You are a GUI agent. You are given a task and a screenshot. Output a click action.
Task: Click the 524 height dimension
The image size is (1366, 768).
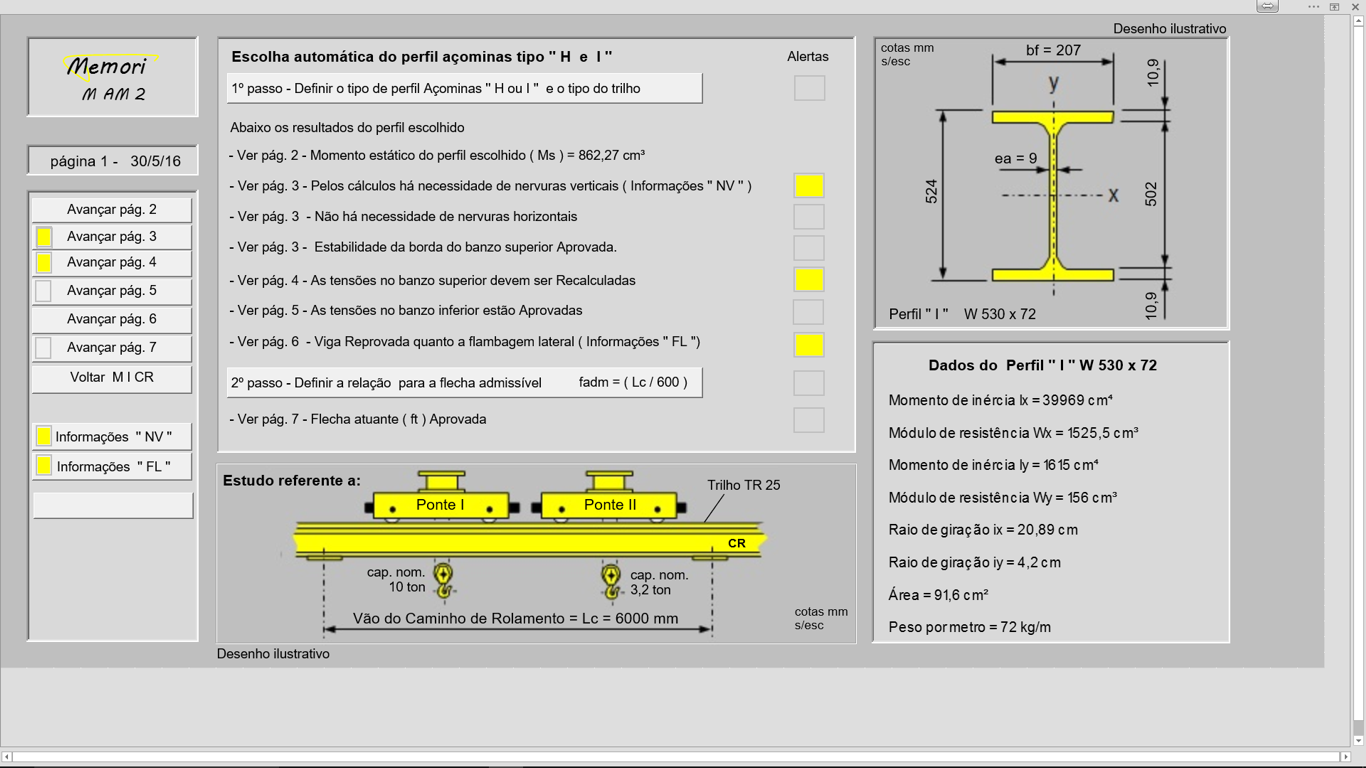coord(932,191)
